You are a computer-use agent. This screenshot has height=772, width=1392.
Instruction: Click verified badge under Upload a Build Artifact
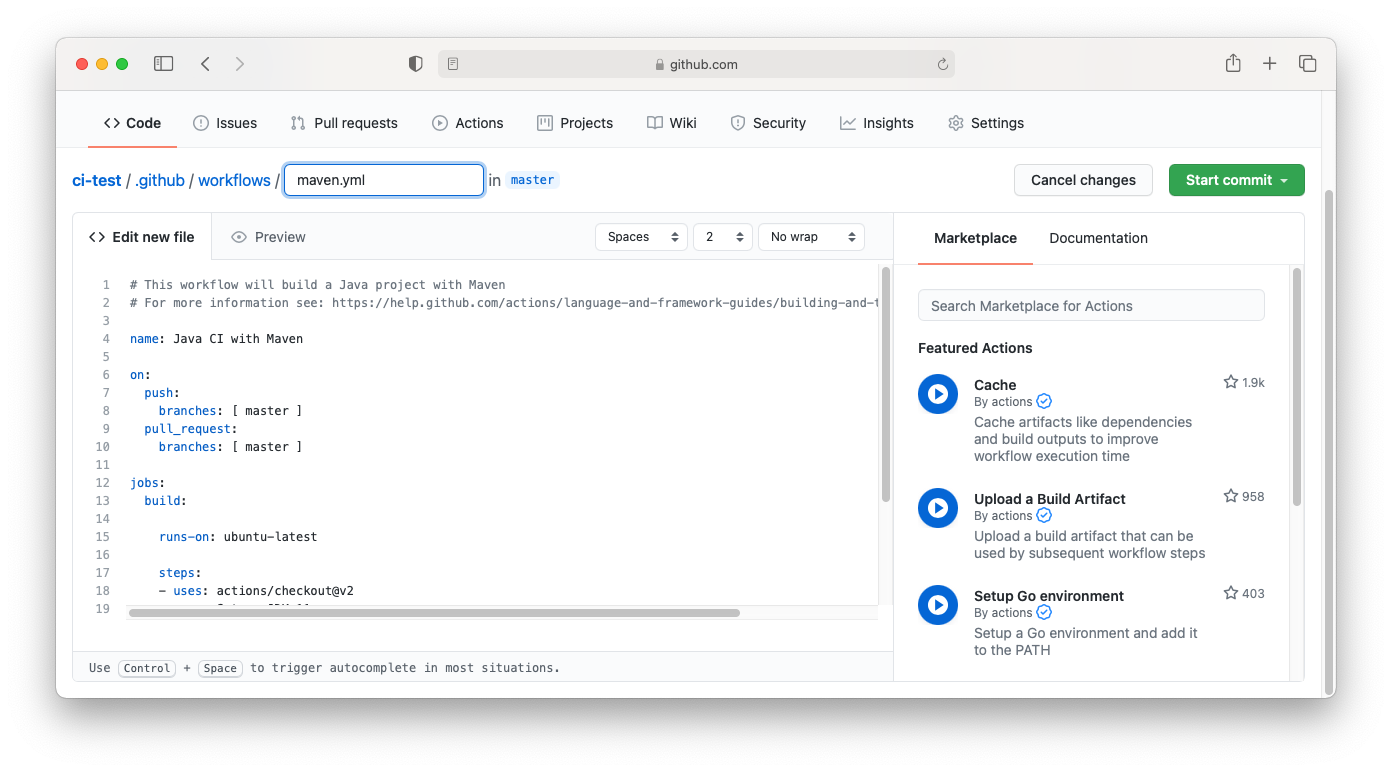[1044, 515]
